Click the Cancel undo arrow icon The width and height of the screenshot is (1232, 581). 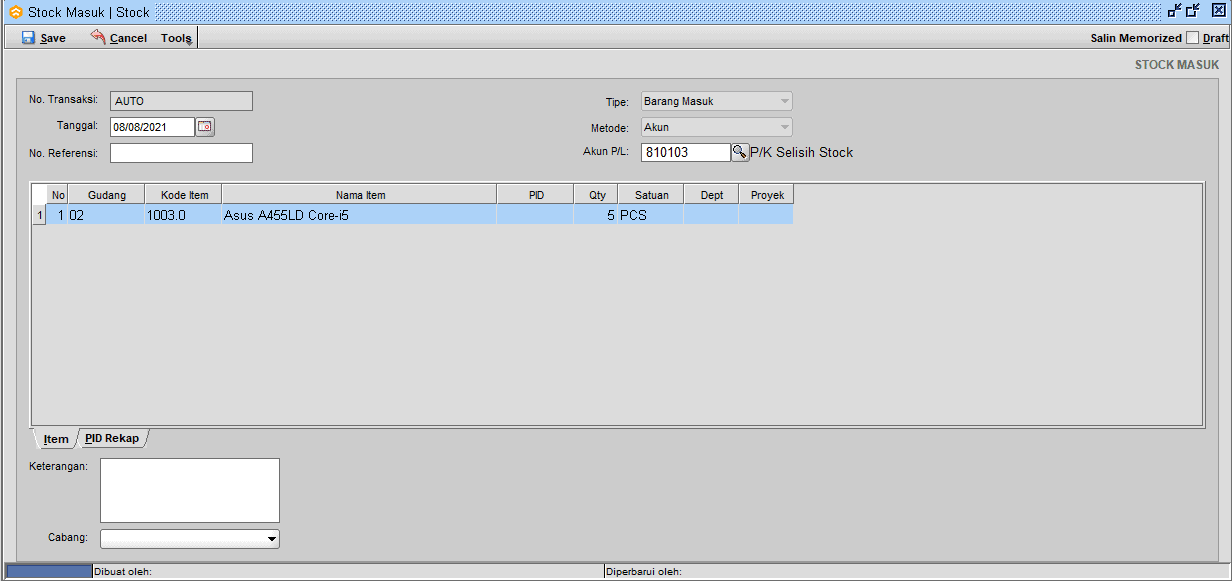point(98,37)
